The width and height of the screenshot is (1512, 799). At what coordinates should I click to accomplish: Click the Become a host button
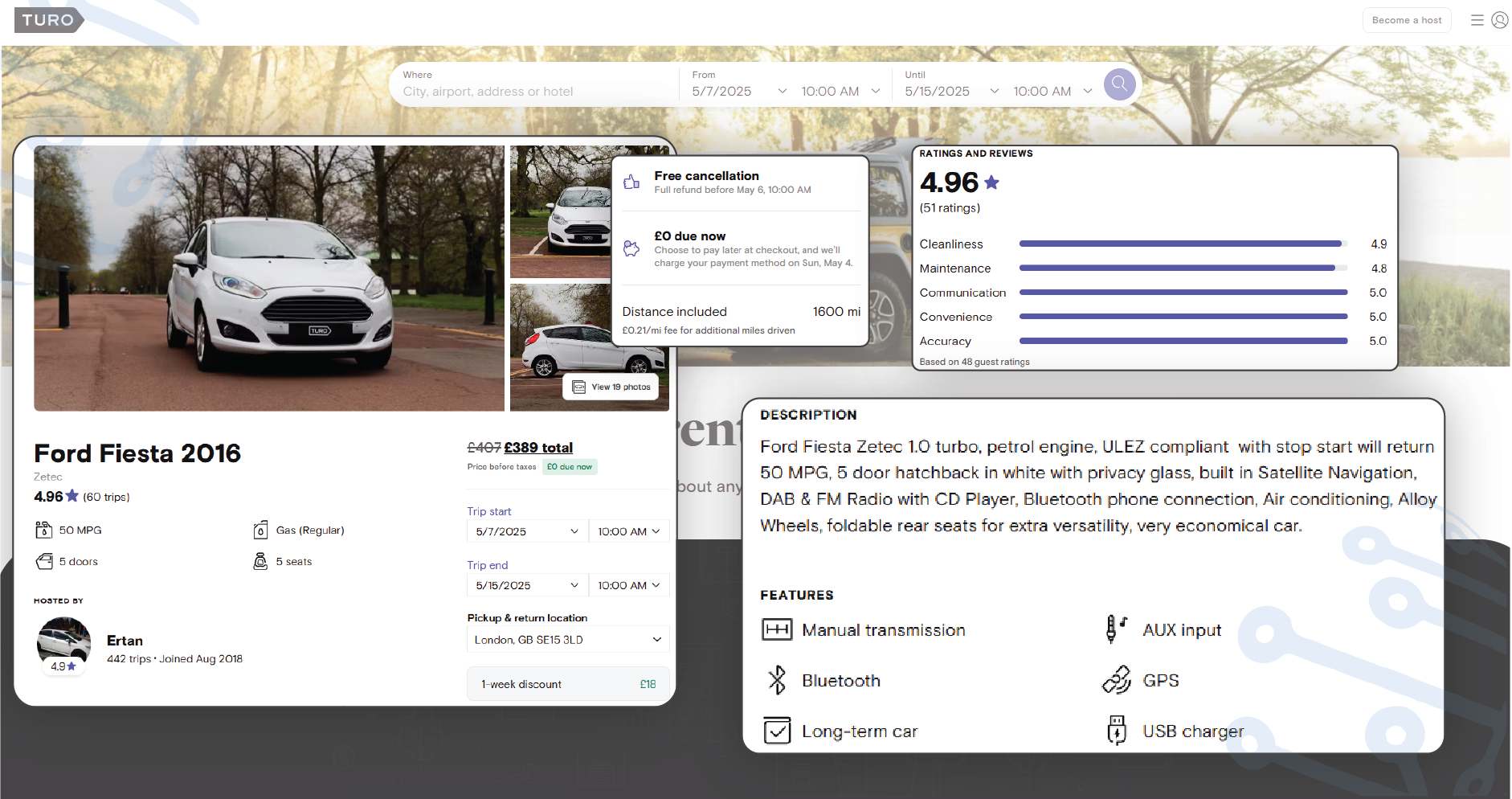(1406, 19)
